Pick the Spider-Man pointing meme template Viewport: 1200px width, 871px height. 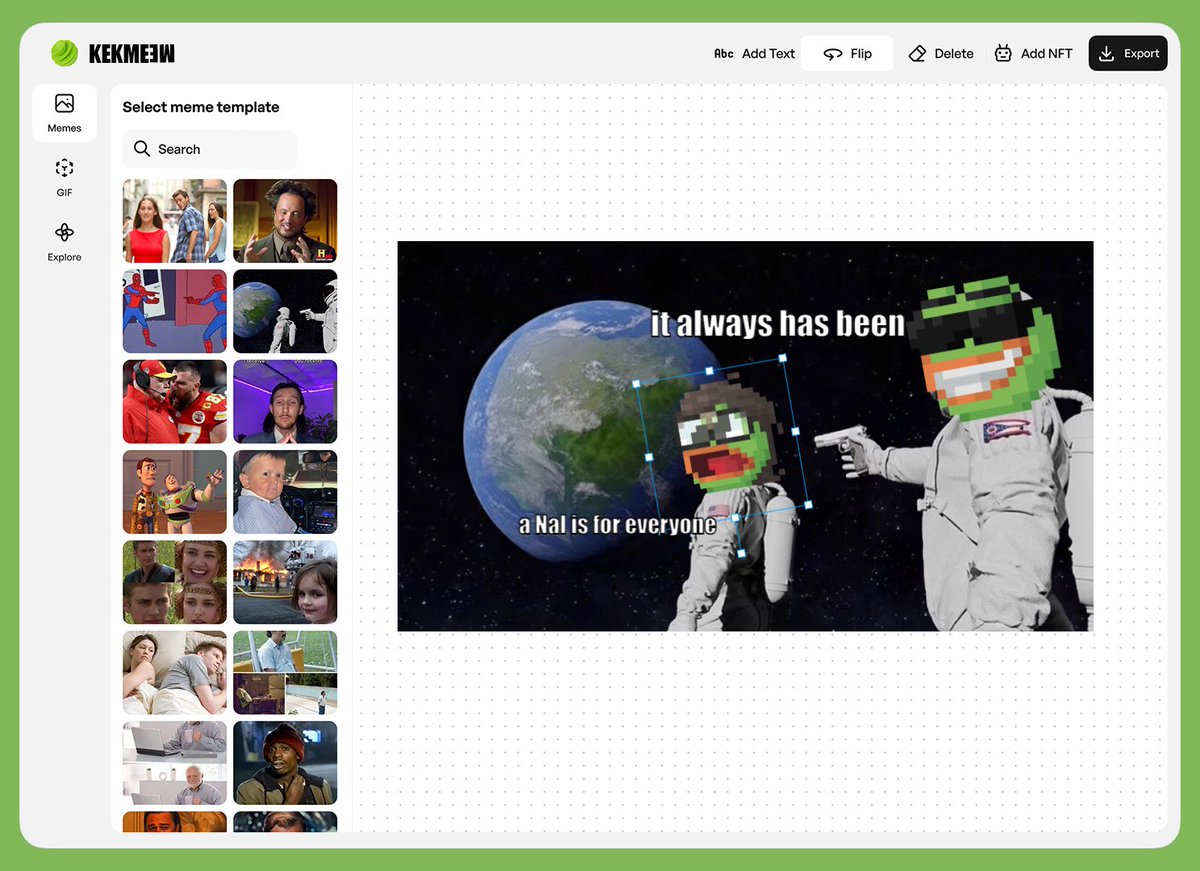[x=174, y=311]
